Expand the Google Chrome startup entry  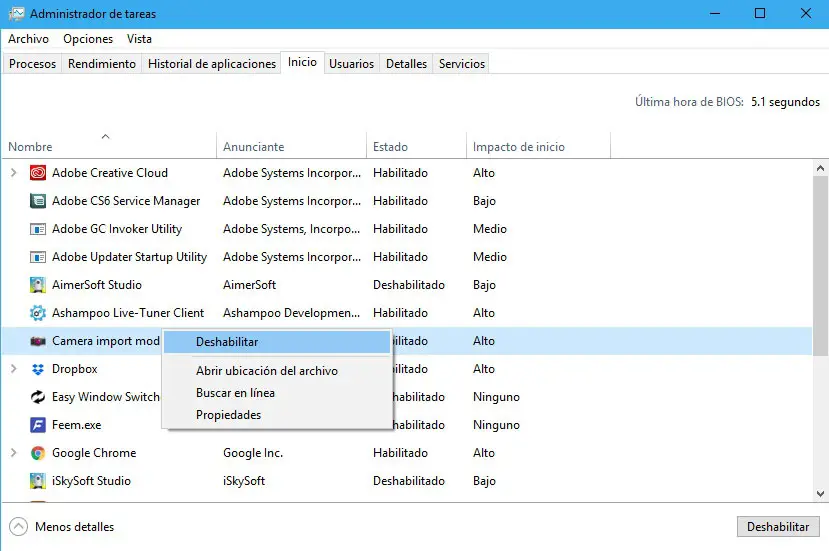coord(13,453)
